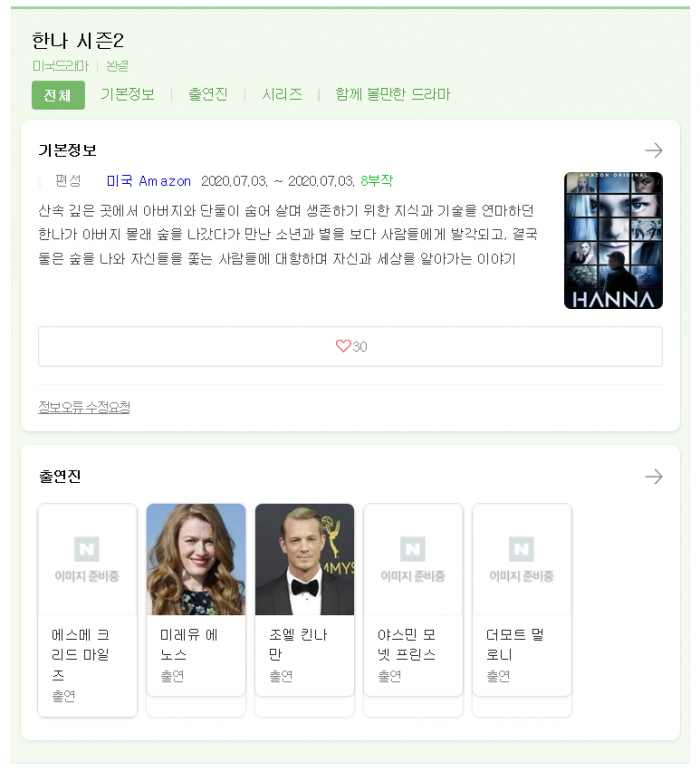Click the 8부작 episode link
Viewport: 700px width, 772px height.
(377, 181)
